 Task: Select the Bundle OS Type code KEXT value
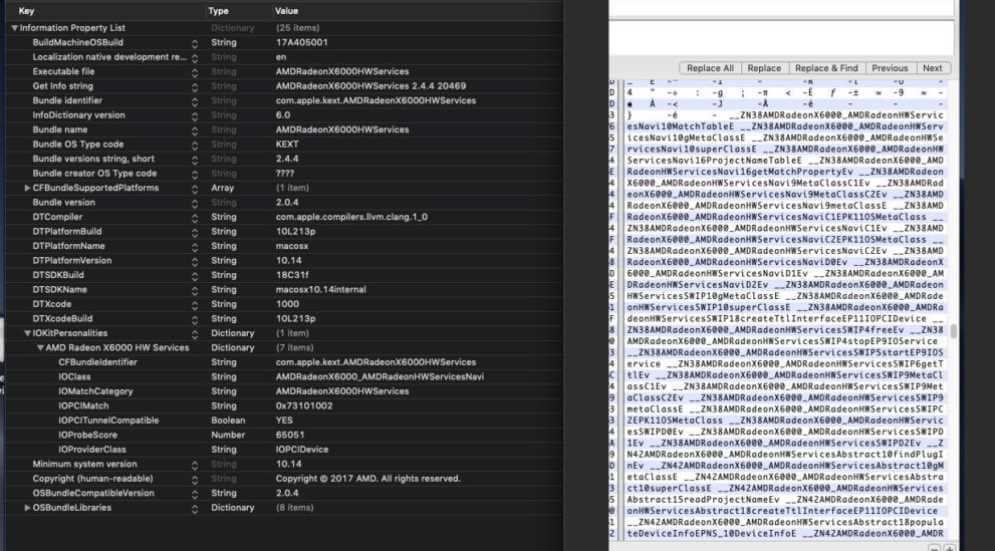(x=287, y=144)
